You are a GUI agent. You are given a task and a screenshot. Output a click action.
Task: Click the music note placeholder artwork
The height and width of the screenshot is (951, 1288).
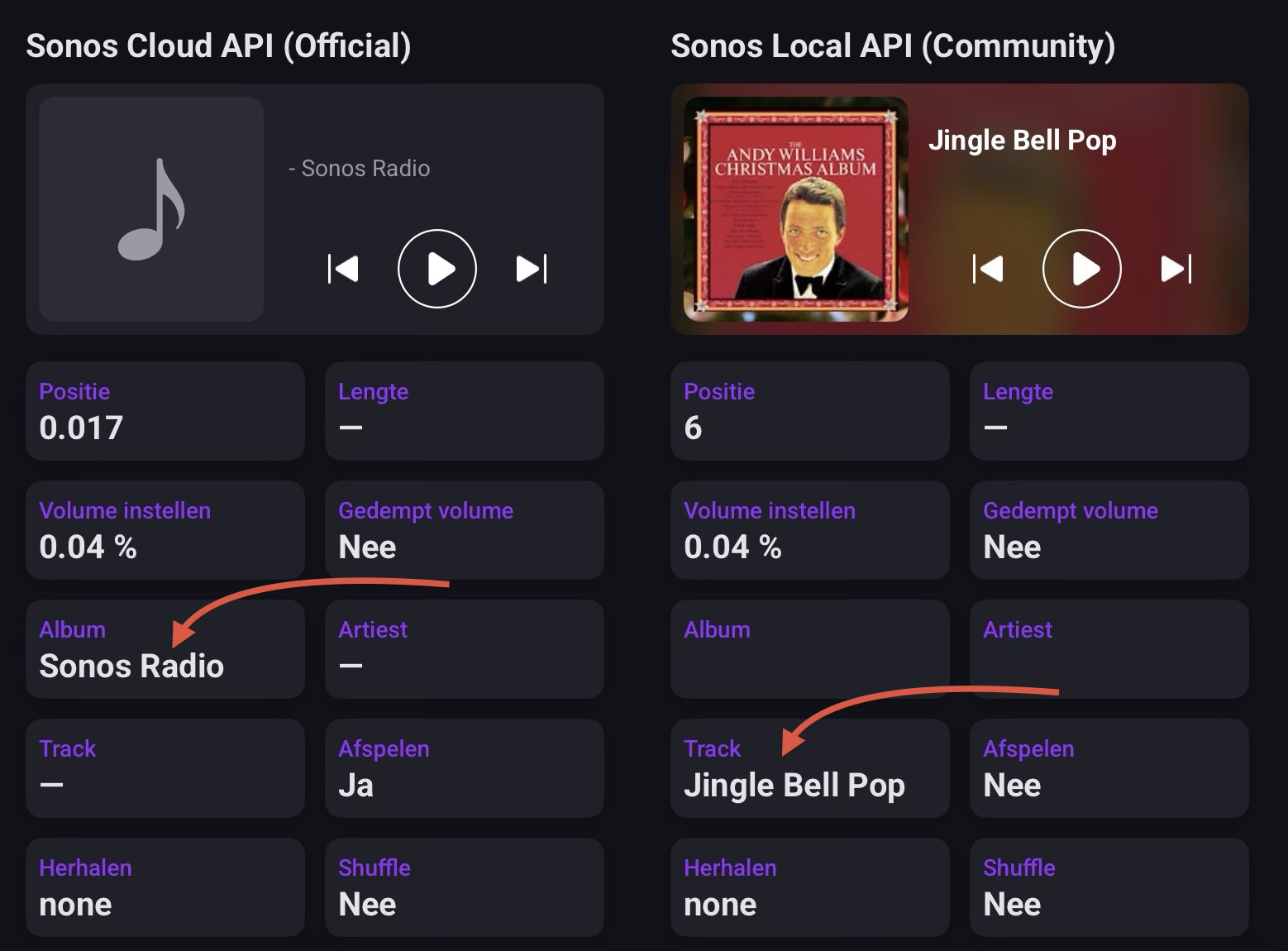click(151, 209)
